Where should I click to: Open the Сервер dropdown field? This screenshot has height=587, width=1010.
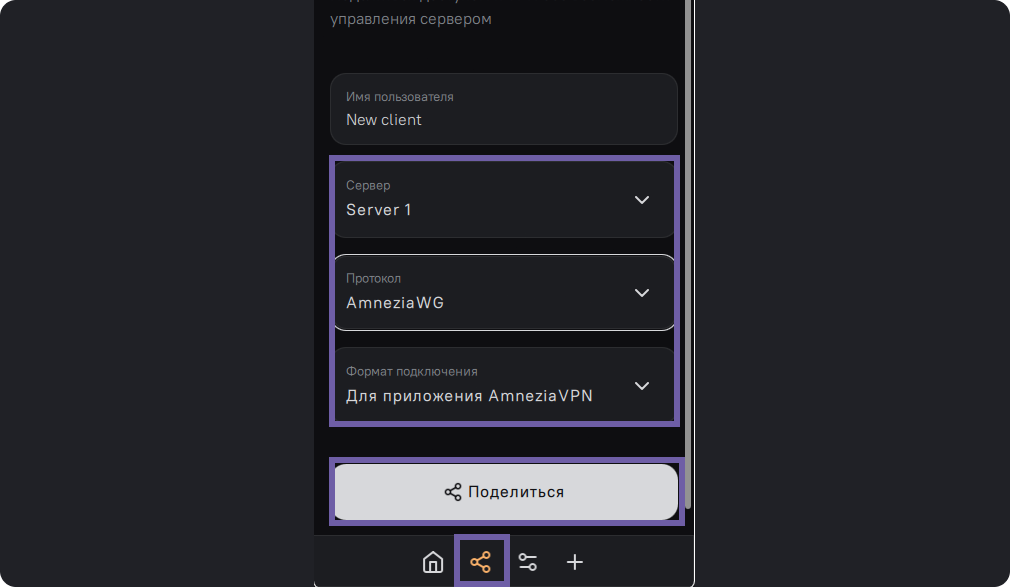point(504,200)
